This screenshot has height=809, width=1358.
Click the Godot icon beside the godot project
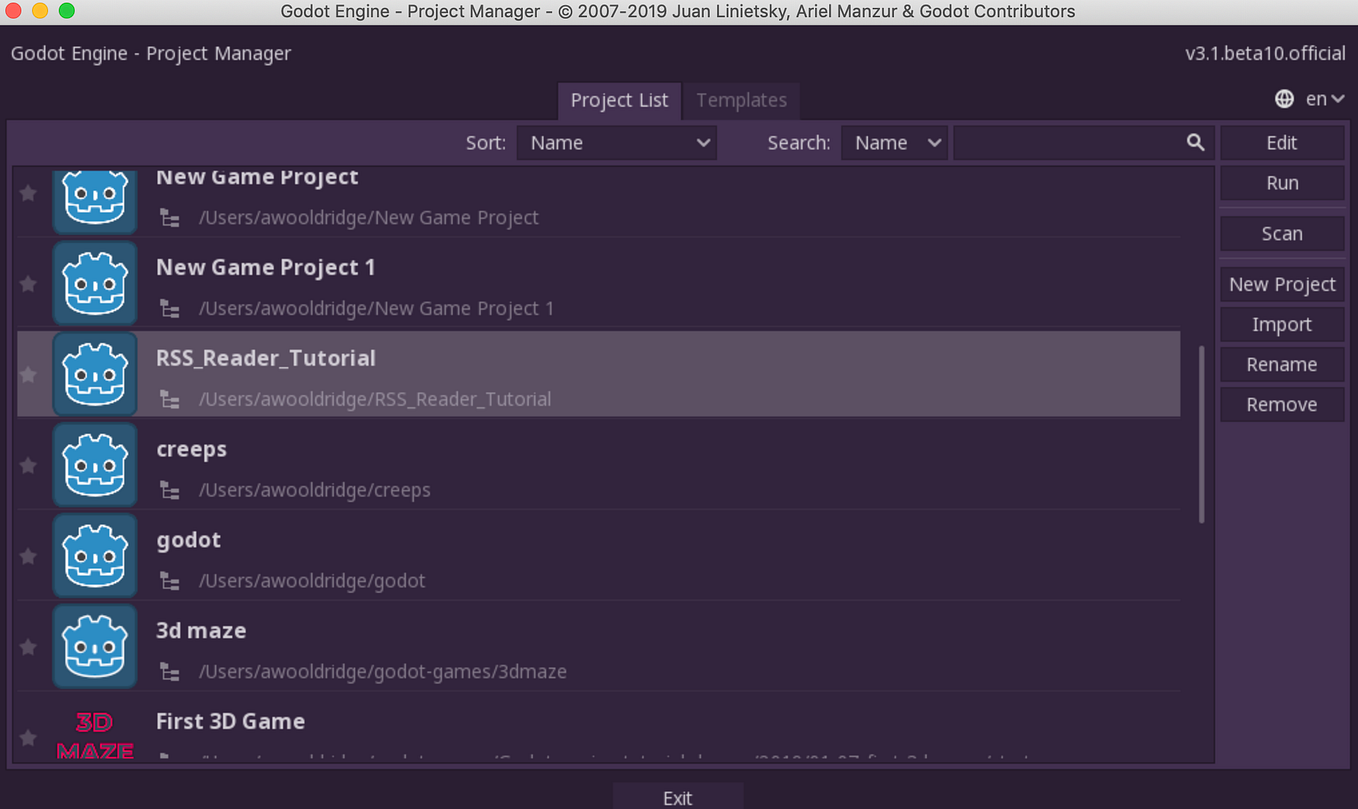[x=95, y=556]
